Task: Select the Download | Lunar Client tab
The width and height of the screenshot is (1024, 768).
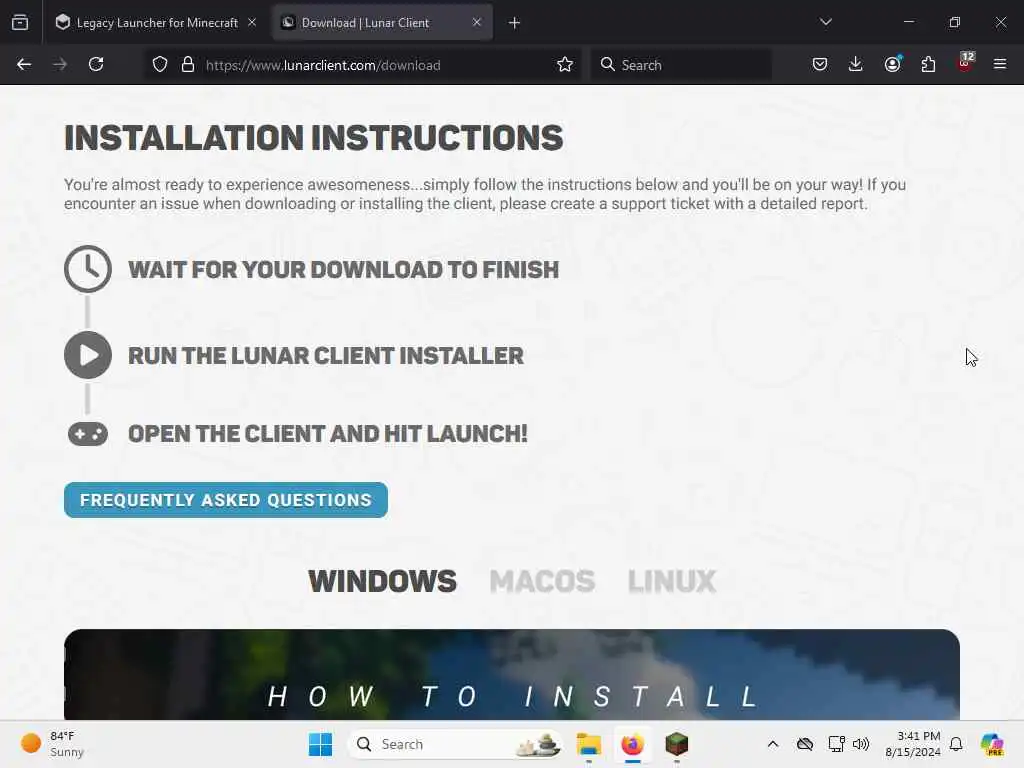Action: click(x=382, y=23)
